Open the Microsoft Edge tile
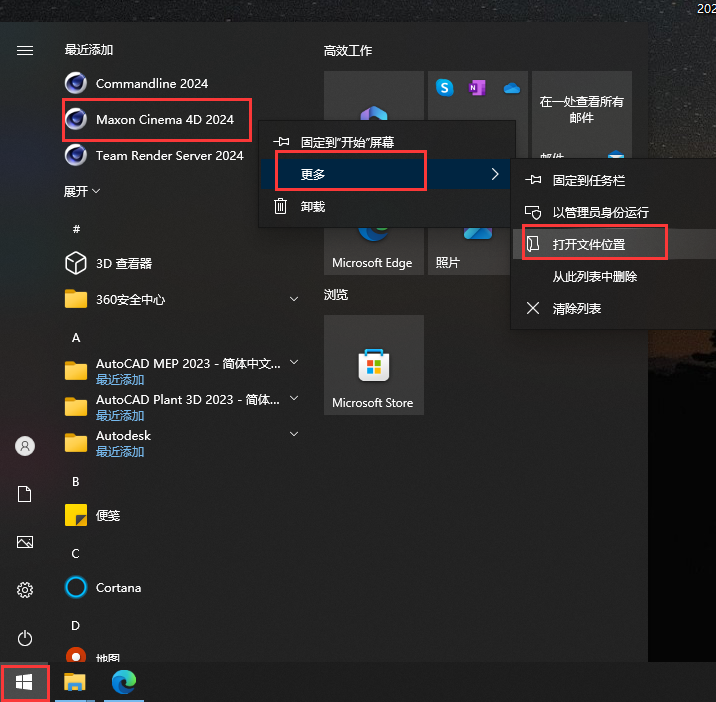This screenshot has width=716, height=702. (x=374, y=251)
